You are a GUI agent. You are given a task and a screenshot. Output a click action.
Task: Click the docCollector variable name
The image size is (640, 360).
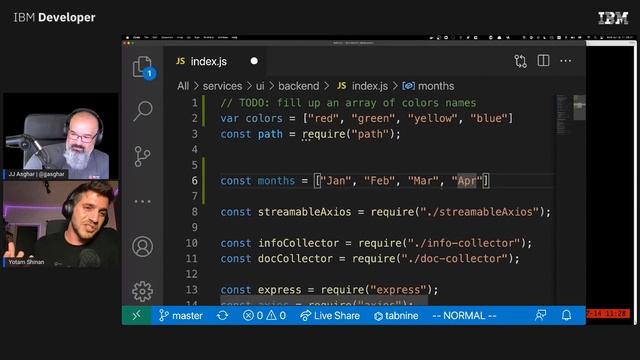[295, 259]
